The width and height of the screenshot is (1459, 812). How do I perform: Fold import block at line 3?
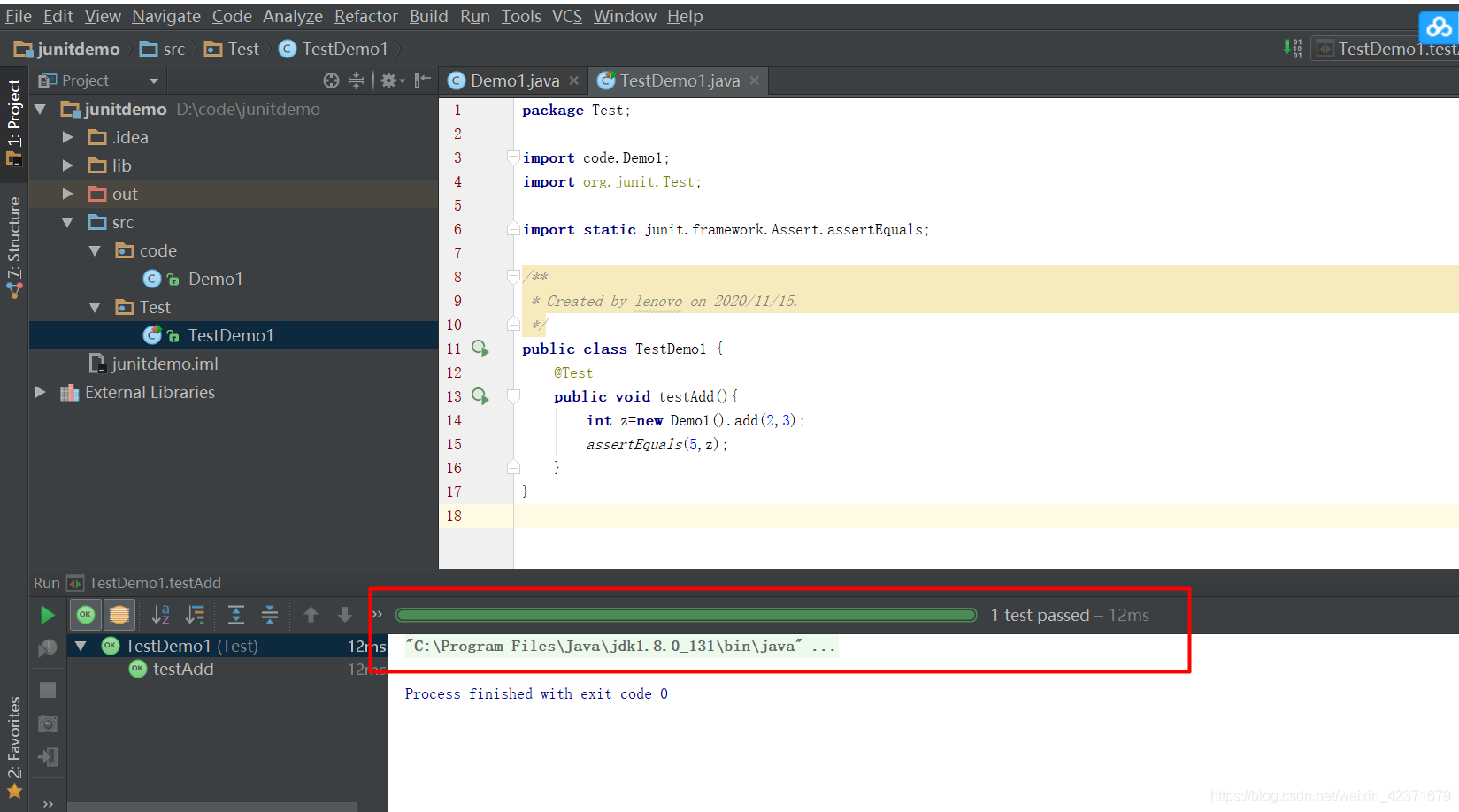tap(513, 157)
